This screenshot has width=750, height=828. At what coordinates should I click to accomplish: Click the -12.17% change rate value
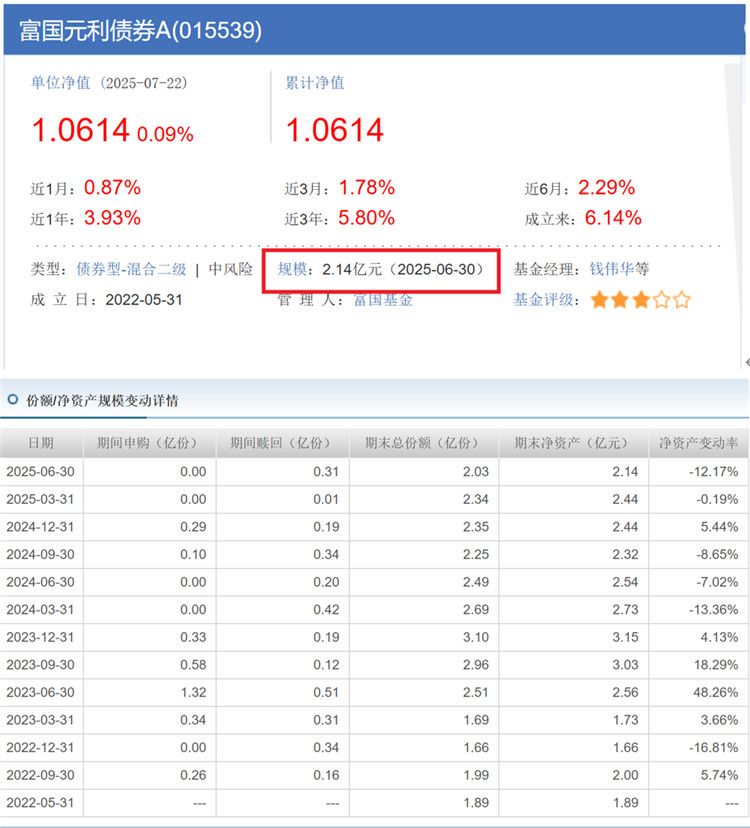pyautogui.click(x=713, y=472)
